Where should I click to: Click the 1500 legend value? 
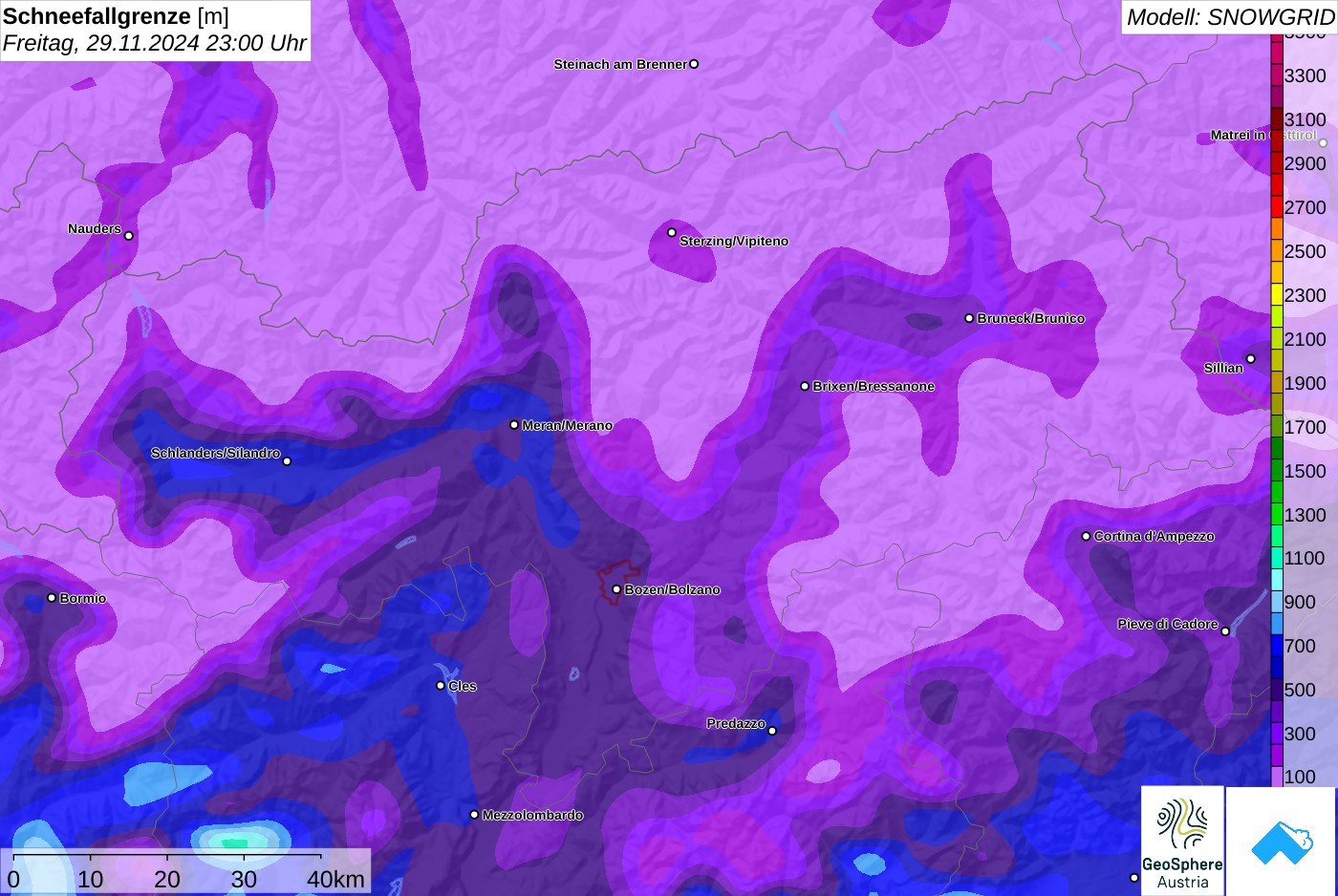coord(1306,471)
